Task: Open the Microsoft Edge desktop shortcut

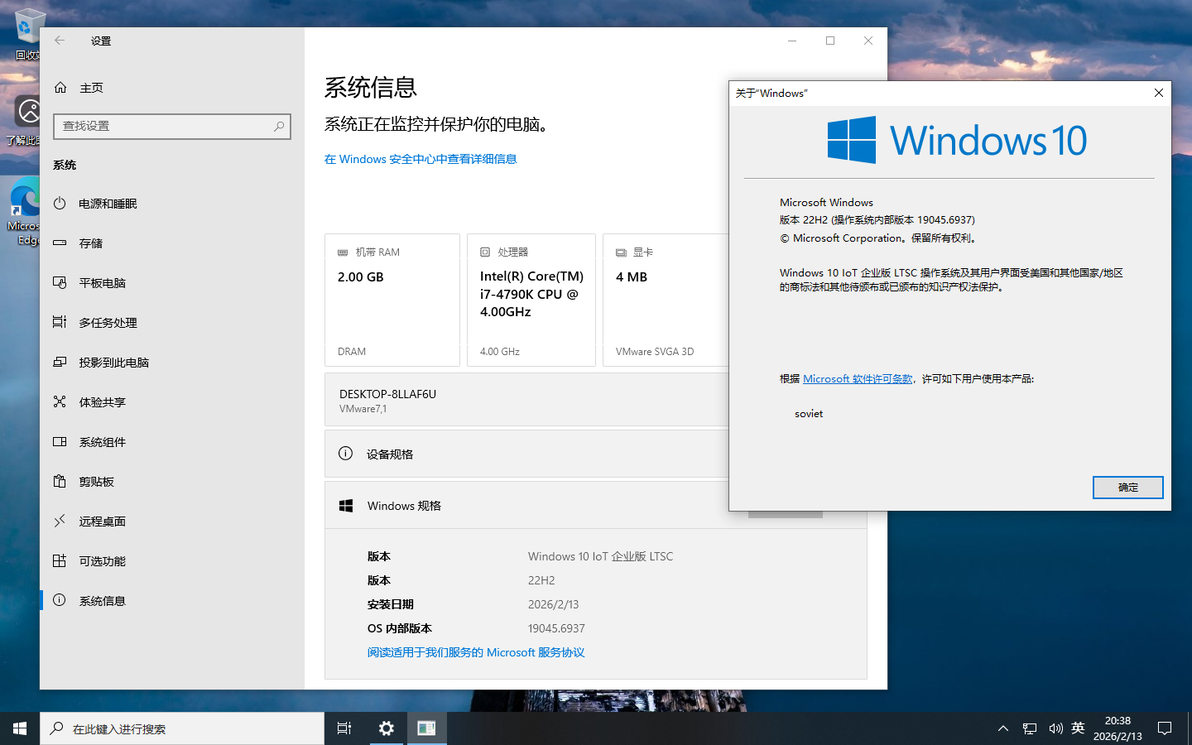Action: [x=25, y=211]
